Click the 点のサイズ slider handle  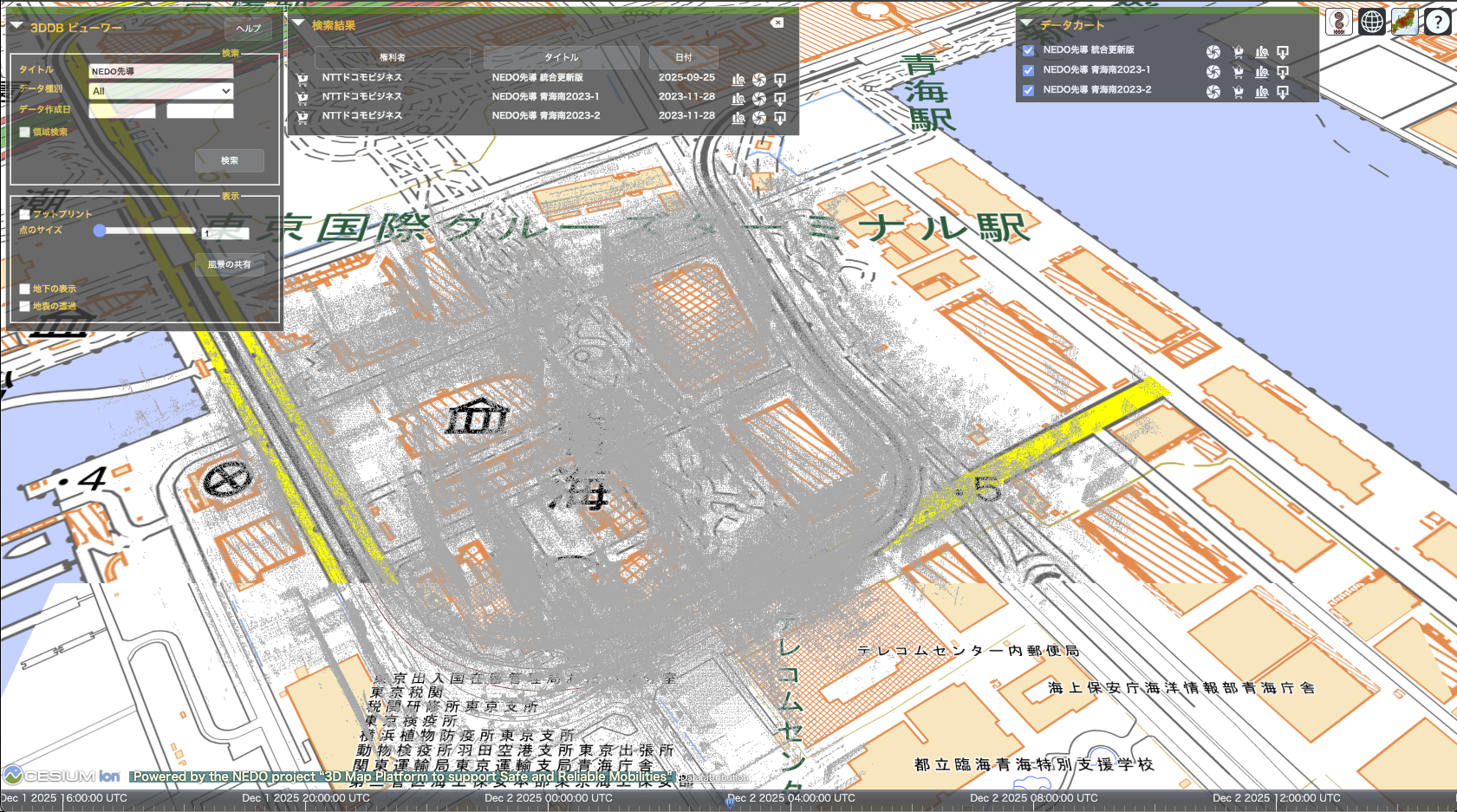tap(100, 231)
